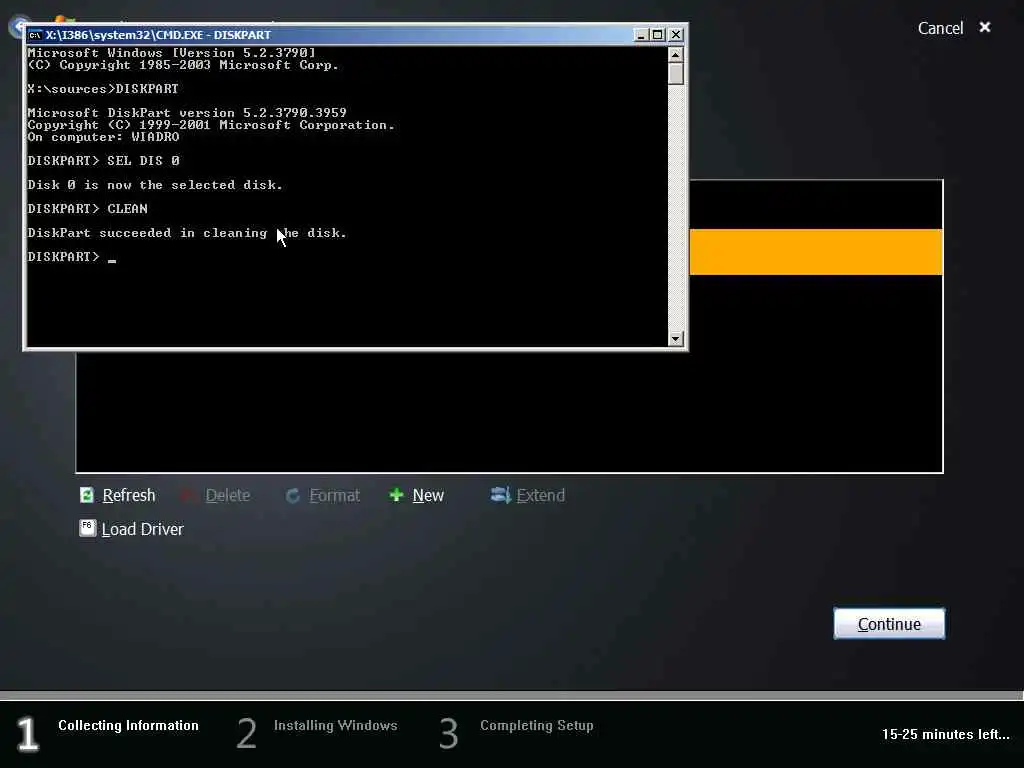Click the 'X:\sources>DISKPART' line
1024x768 pixels.
103,89
